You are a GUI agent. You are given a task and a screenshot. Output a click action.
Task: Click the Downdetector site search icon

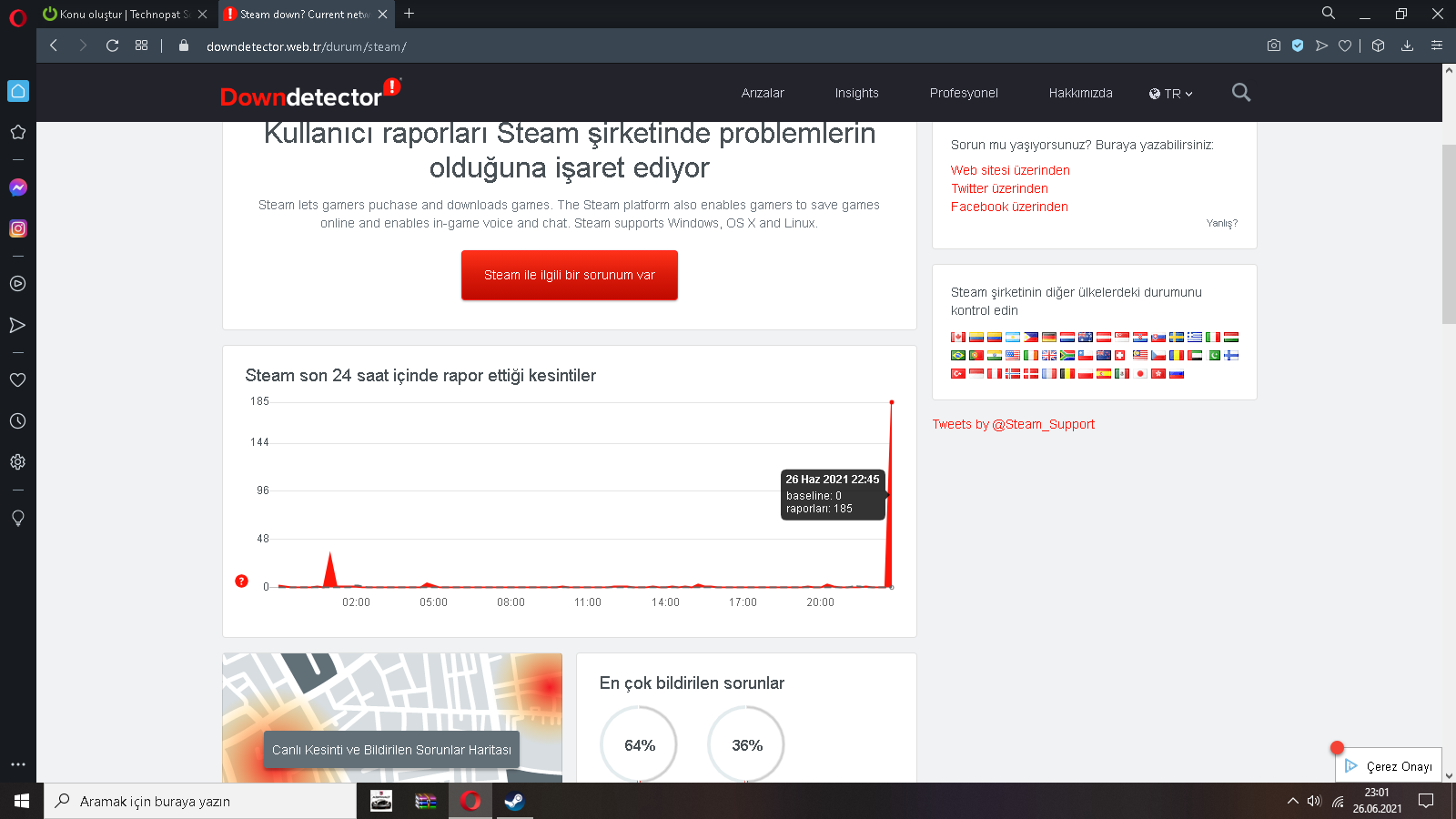(1241, 93)
